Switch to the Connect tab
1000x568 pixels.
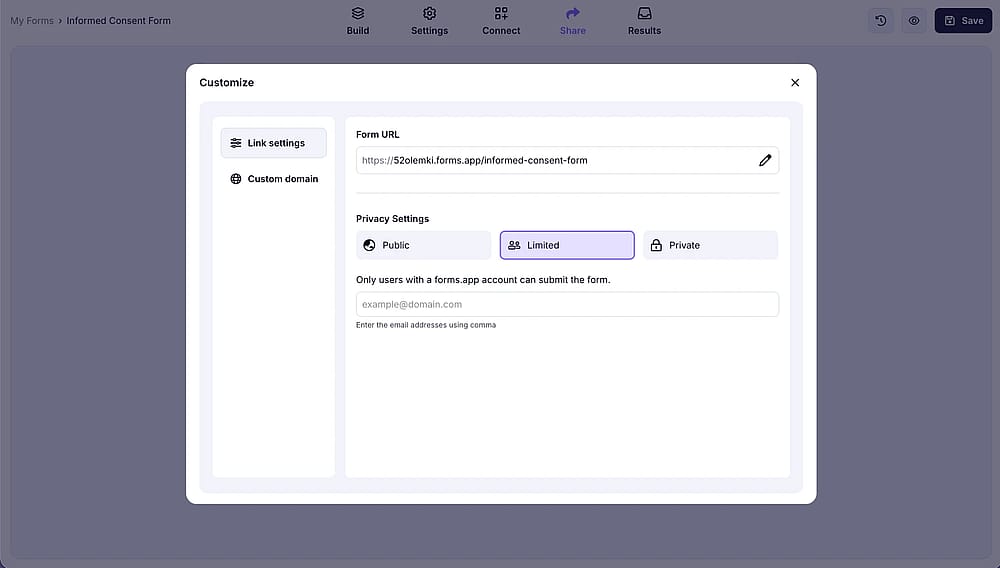click(x=501, y=21)
